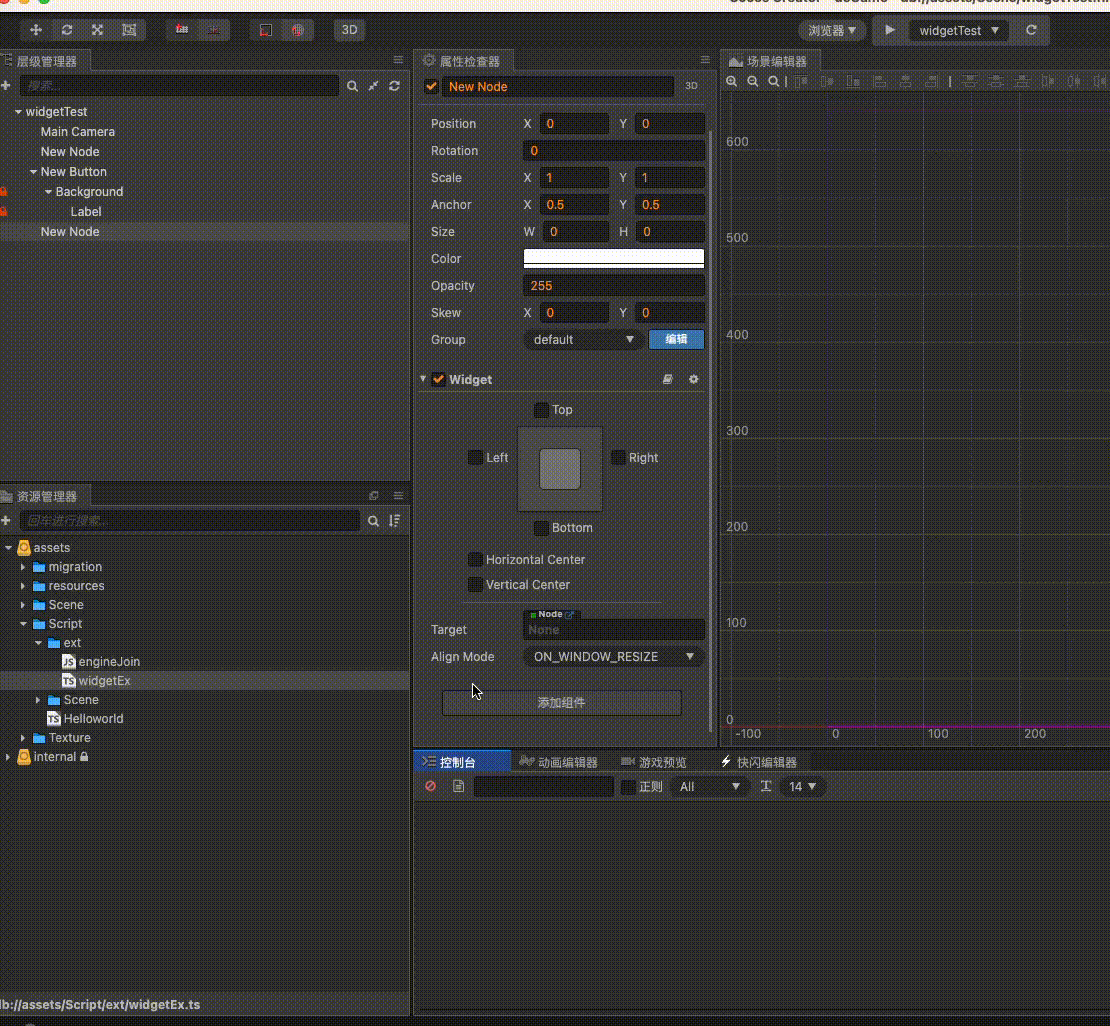Select the Scale transform tool
The width and height of the screenshot is (1110, 1026).
click(x=98, y=30)
